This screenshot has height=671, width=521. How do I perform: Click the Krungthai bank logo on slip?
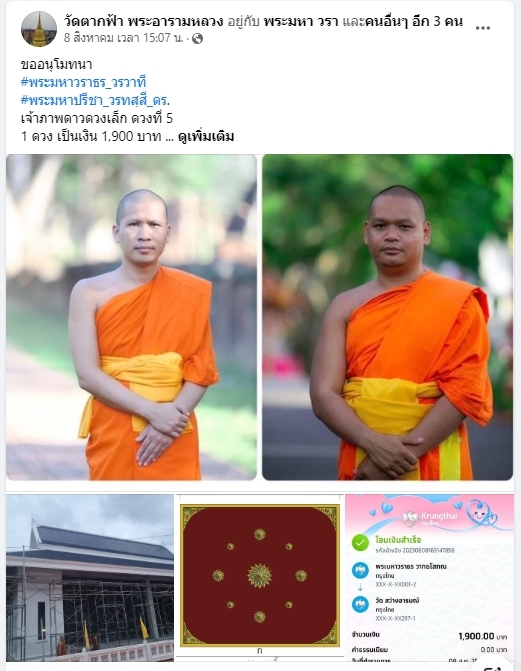(410, 518)
